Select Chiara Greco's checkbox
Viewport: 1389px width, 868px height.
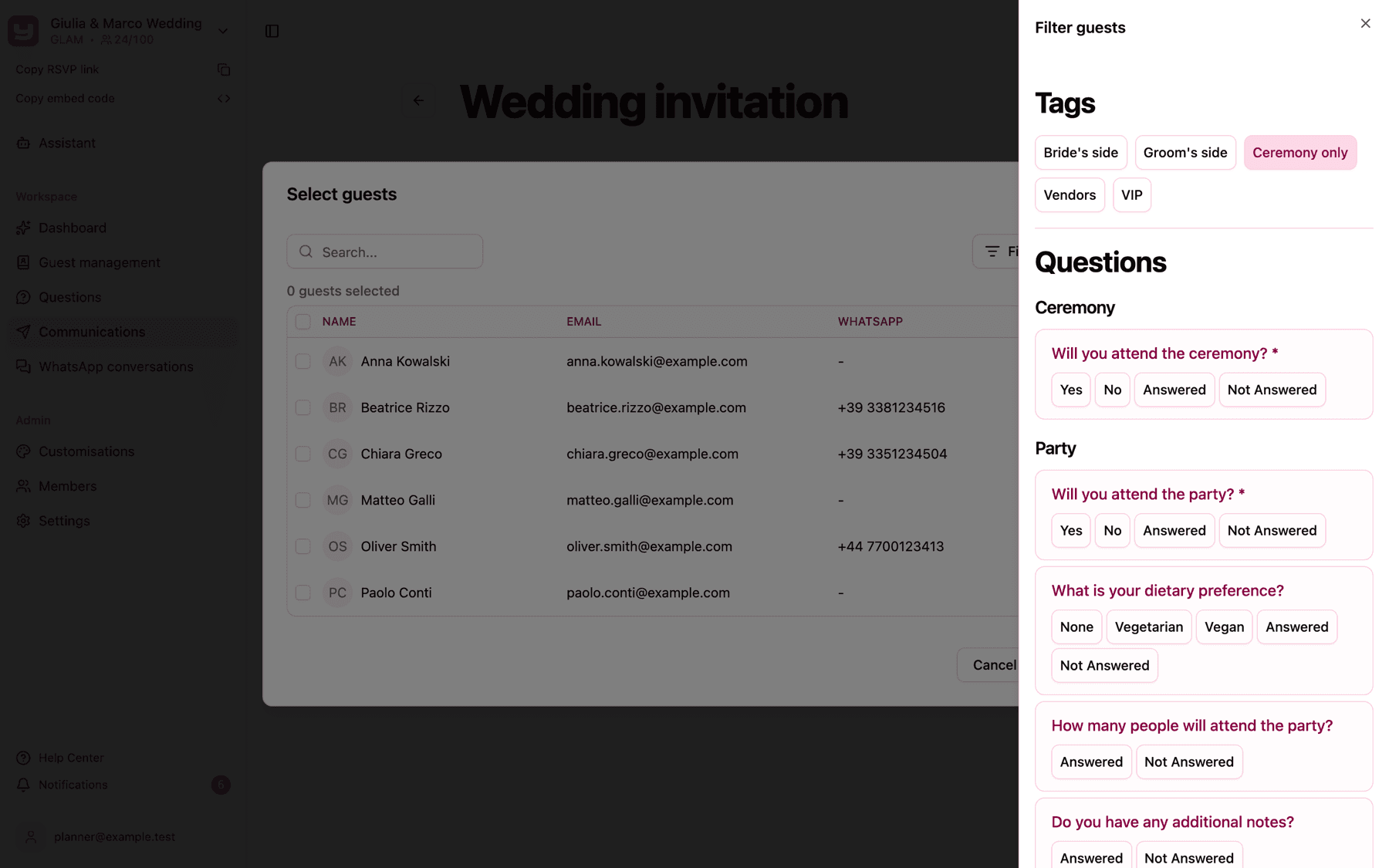pyautogui.click(x=303, y=454)
